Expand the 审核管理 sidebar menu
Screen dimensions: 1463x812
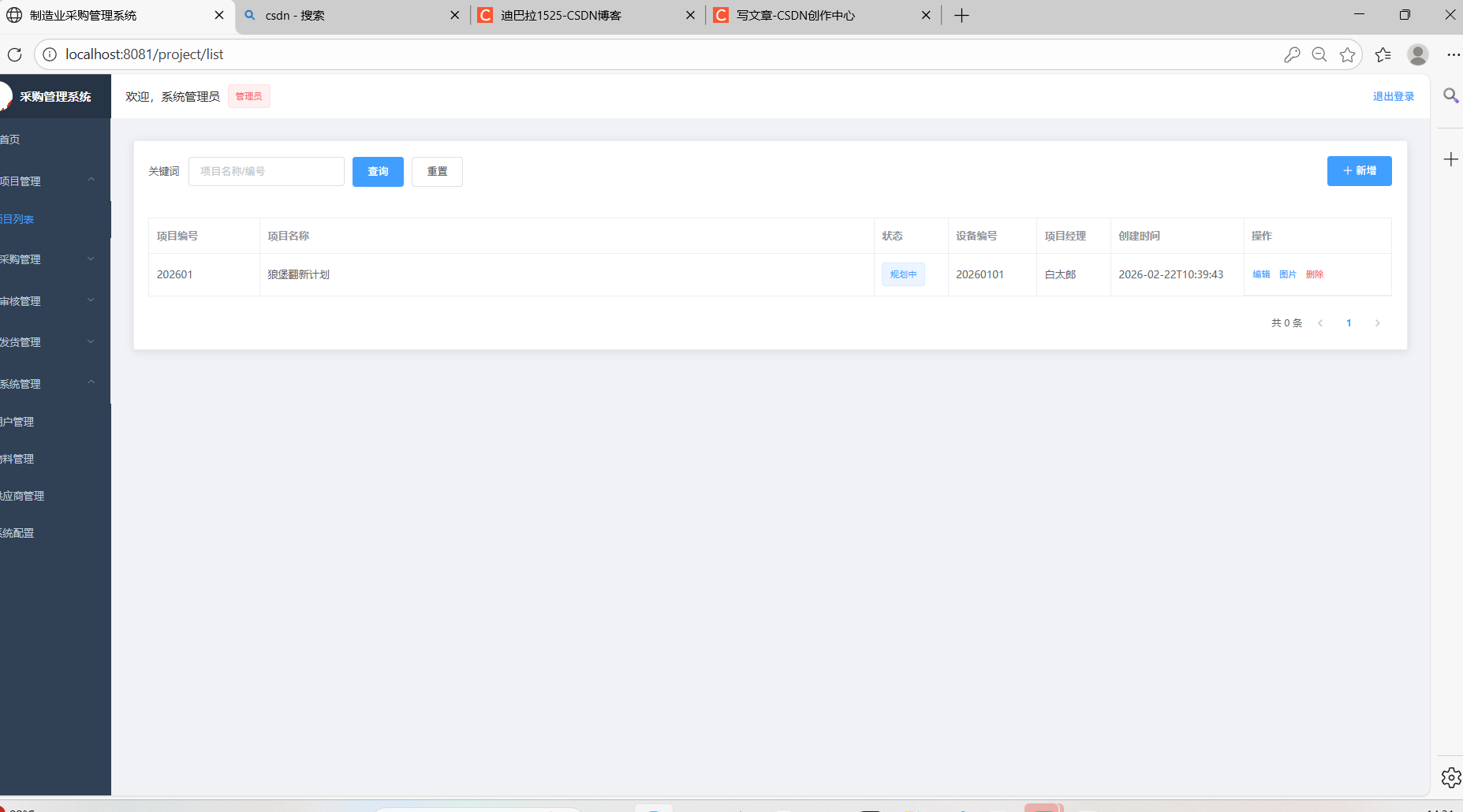coord(55,301)
